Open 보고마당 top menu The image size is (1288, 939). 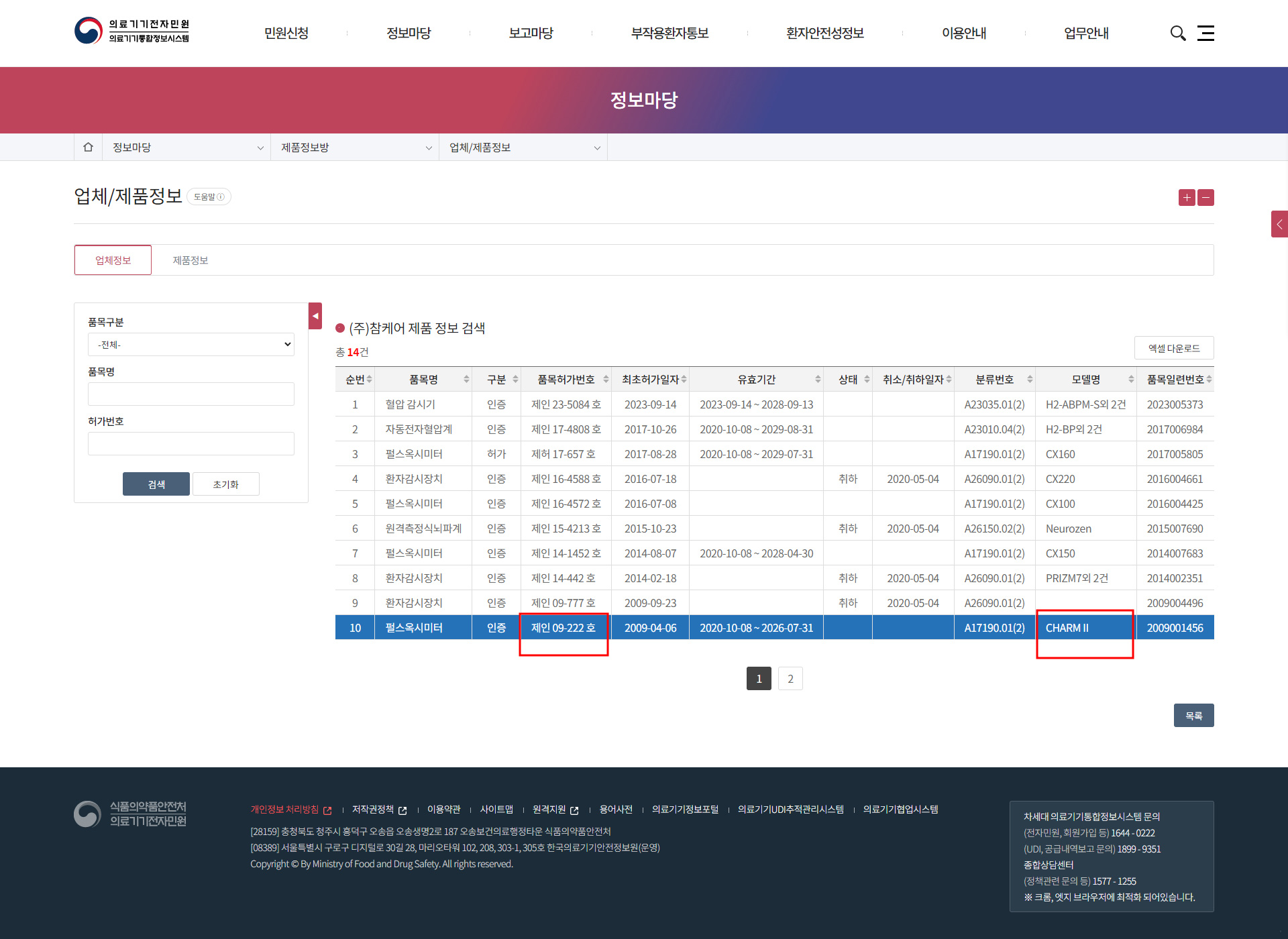tap(531, 33)
